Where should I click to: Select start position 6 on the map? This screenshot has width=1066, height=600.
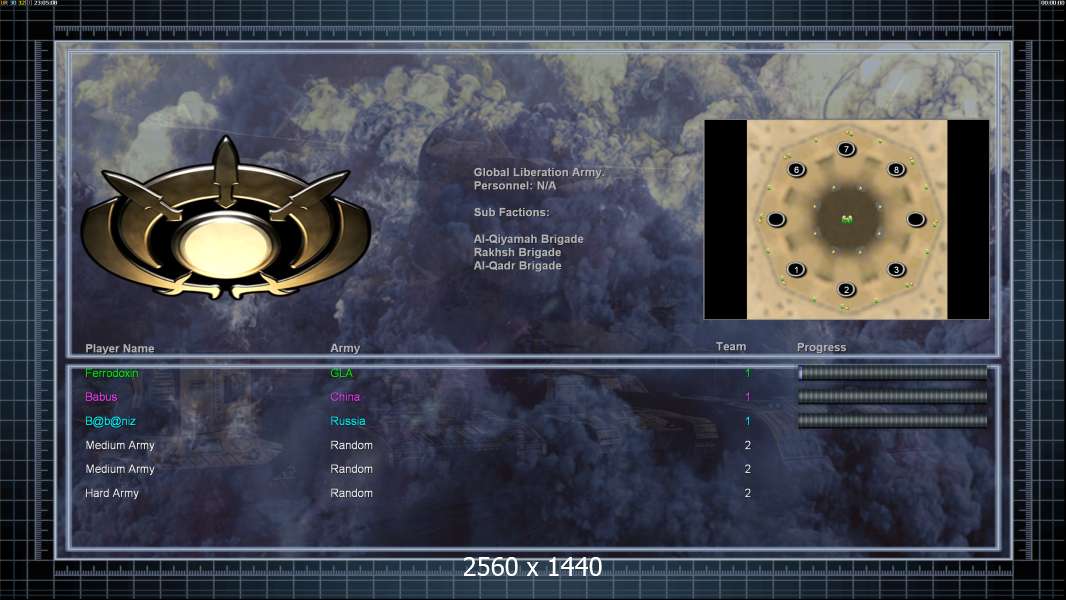tap(796, 169)
